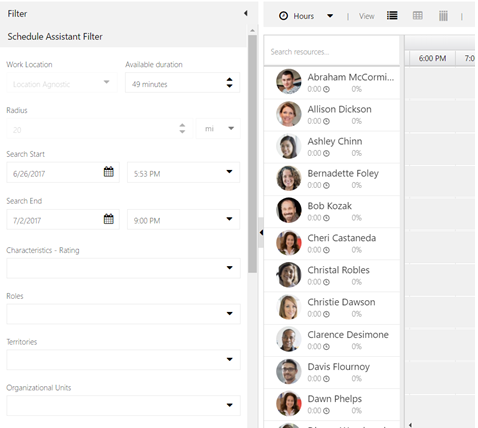Expand the Organizational Units dropdown
The image size is (478, 428).
[x=123, y=405]
